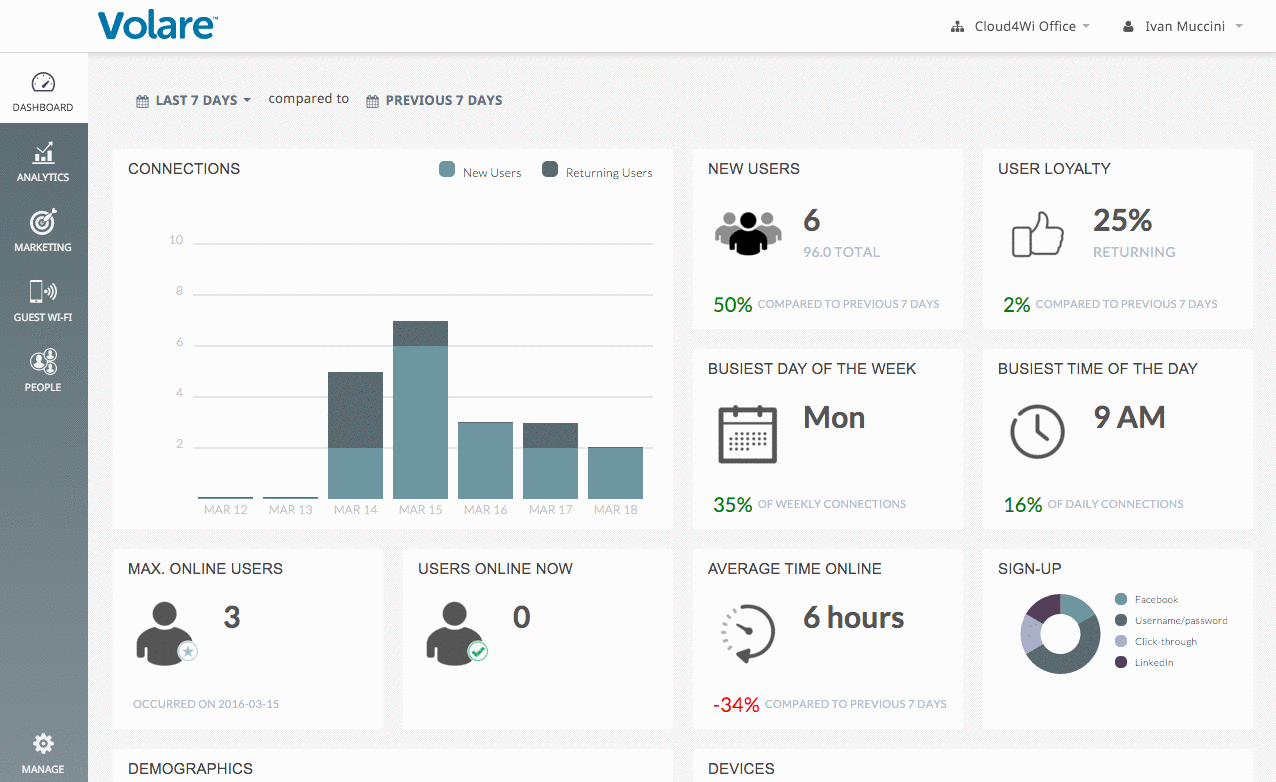The image size is (1276, 782).
Task: Toggle New Users legend in Connections chart
Action: pyautogui.click(x=481, y=171)
